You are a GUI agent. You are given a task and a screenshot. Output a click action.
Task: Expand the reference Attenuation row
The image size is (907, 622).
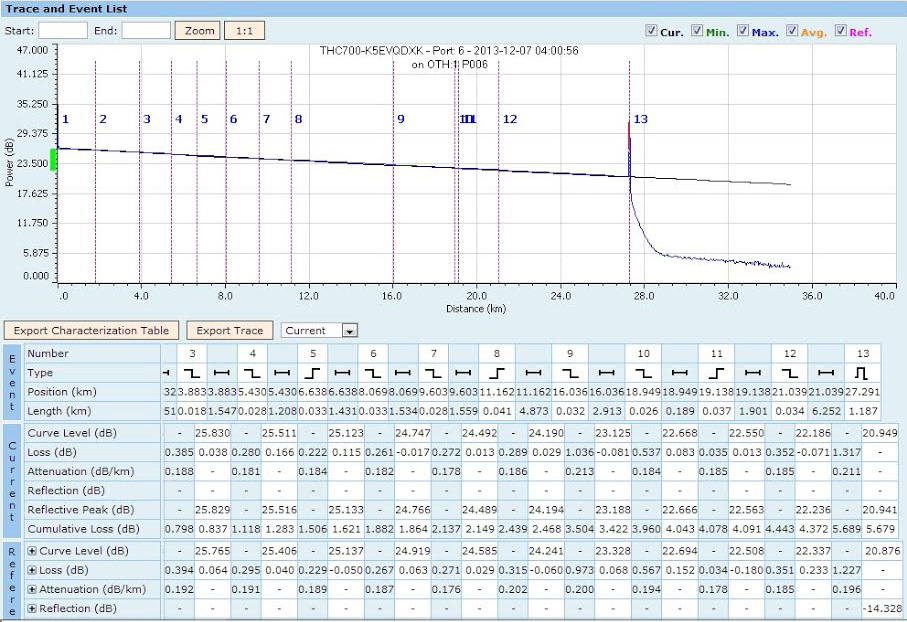click(32, 589)
